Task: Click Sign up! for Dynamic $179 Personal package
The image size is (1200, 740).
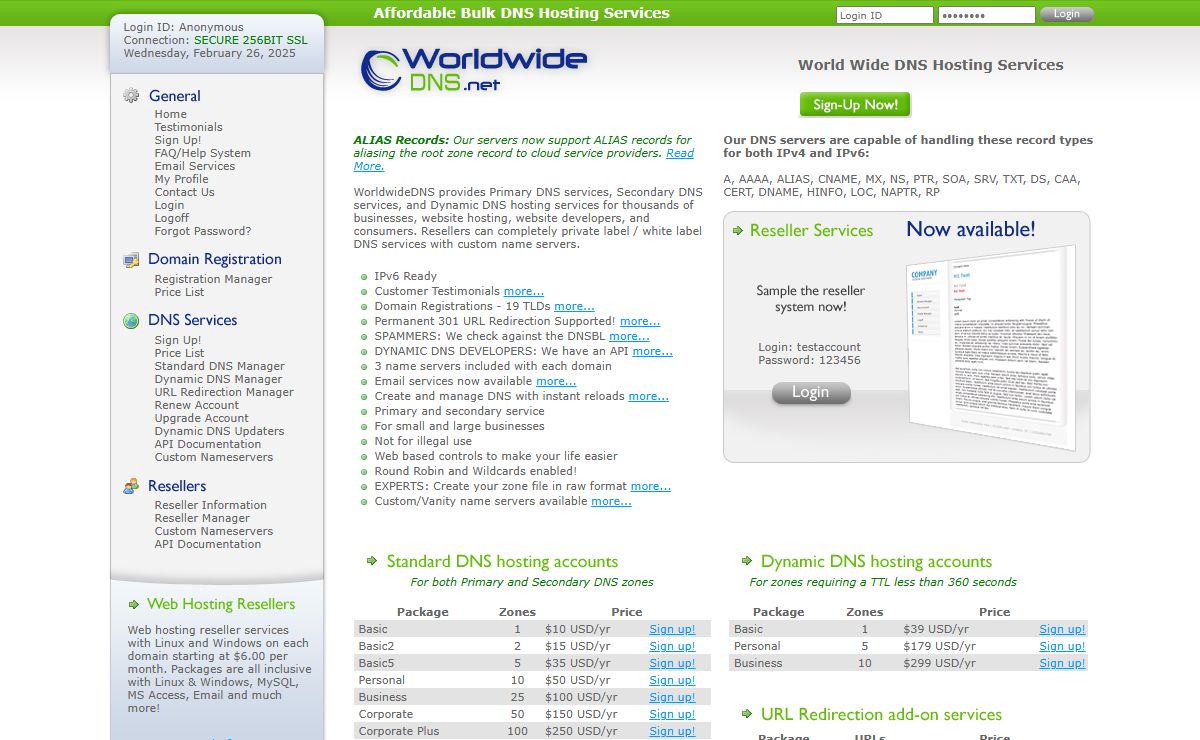Action: (1062, 646)
